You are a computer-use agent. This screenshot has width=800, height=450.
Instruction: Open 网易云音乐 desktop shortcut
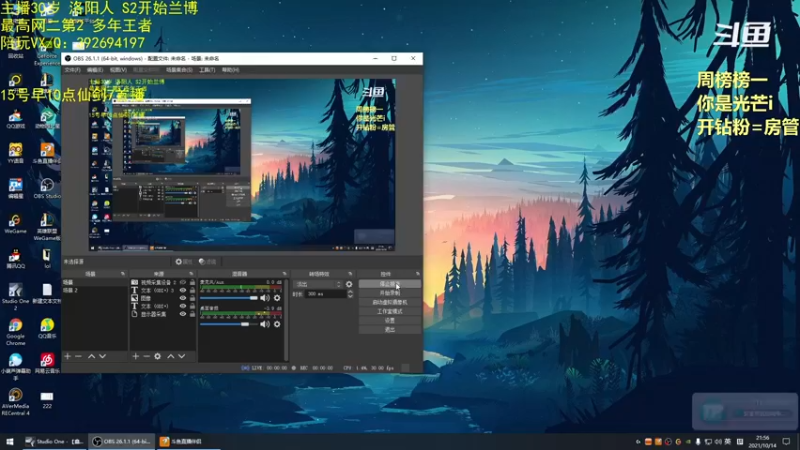point(47,364)
